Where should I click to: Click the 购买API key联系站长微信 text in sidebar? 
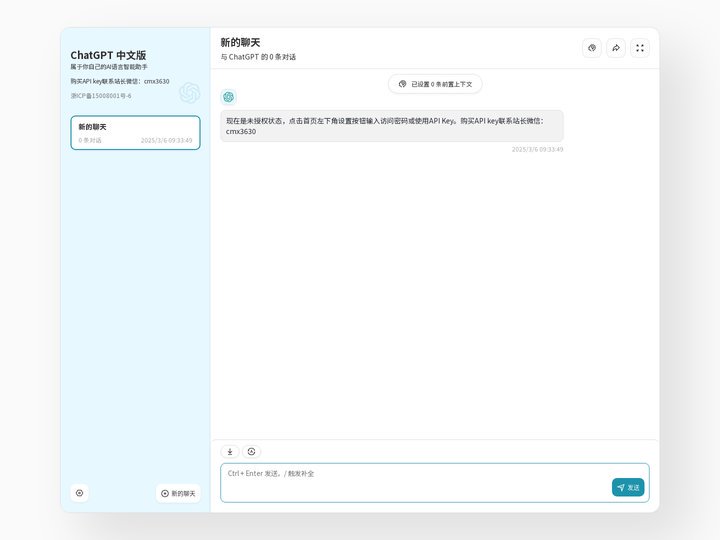[120, 81]
